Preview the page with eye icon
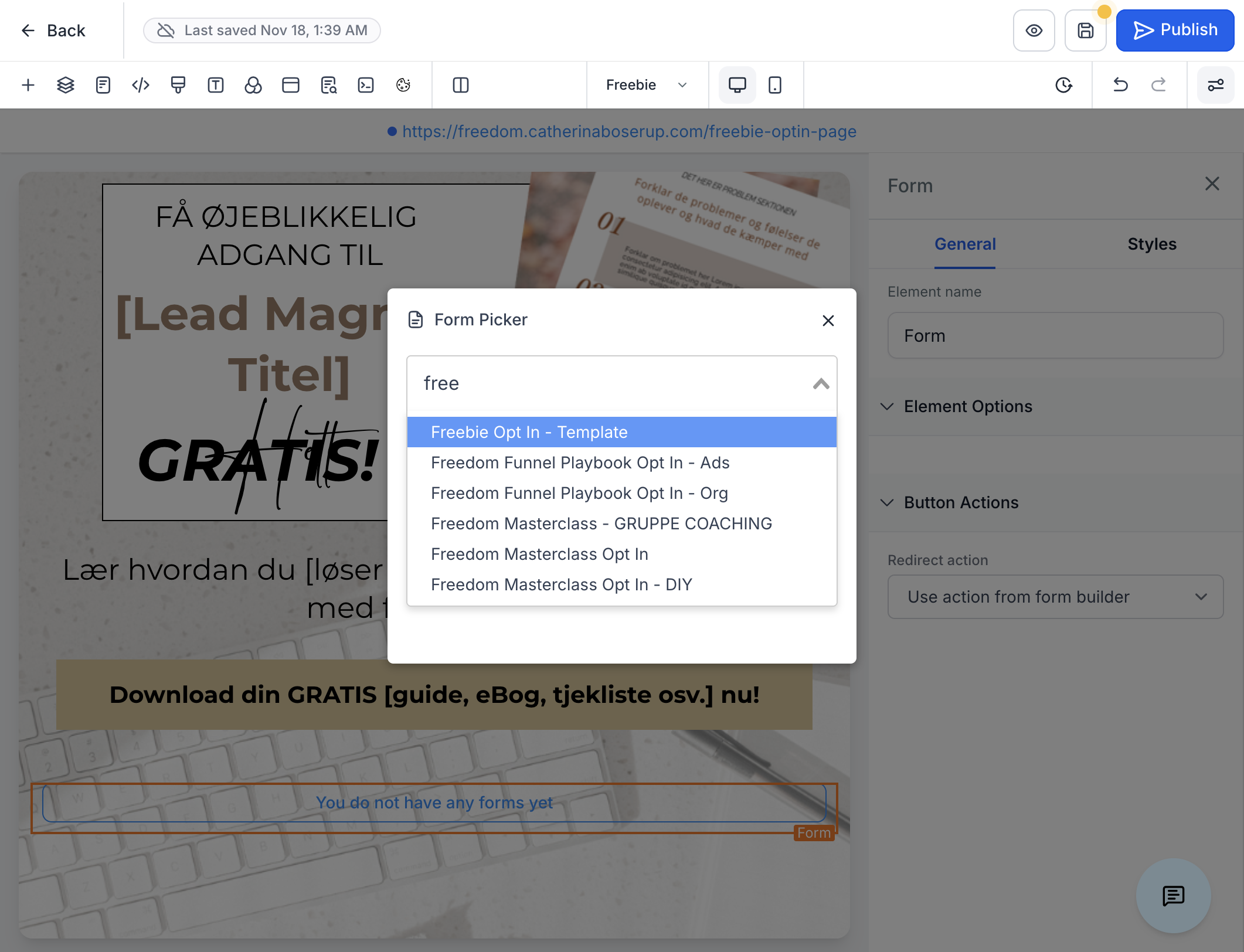The height and width of the screenshot is (952, 1244). point(1034,30)
